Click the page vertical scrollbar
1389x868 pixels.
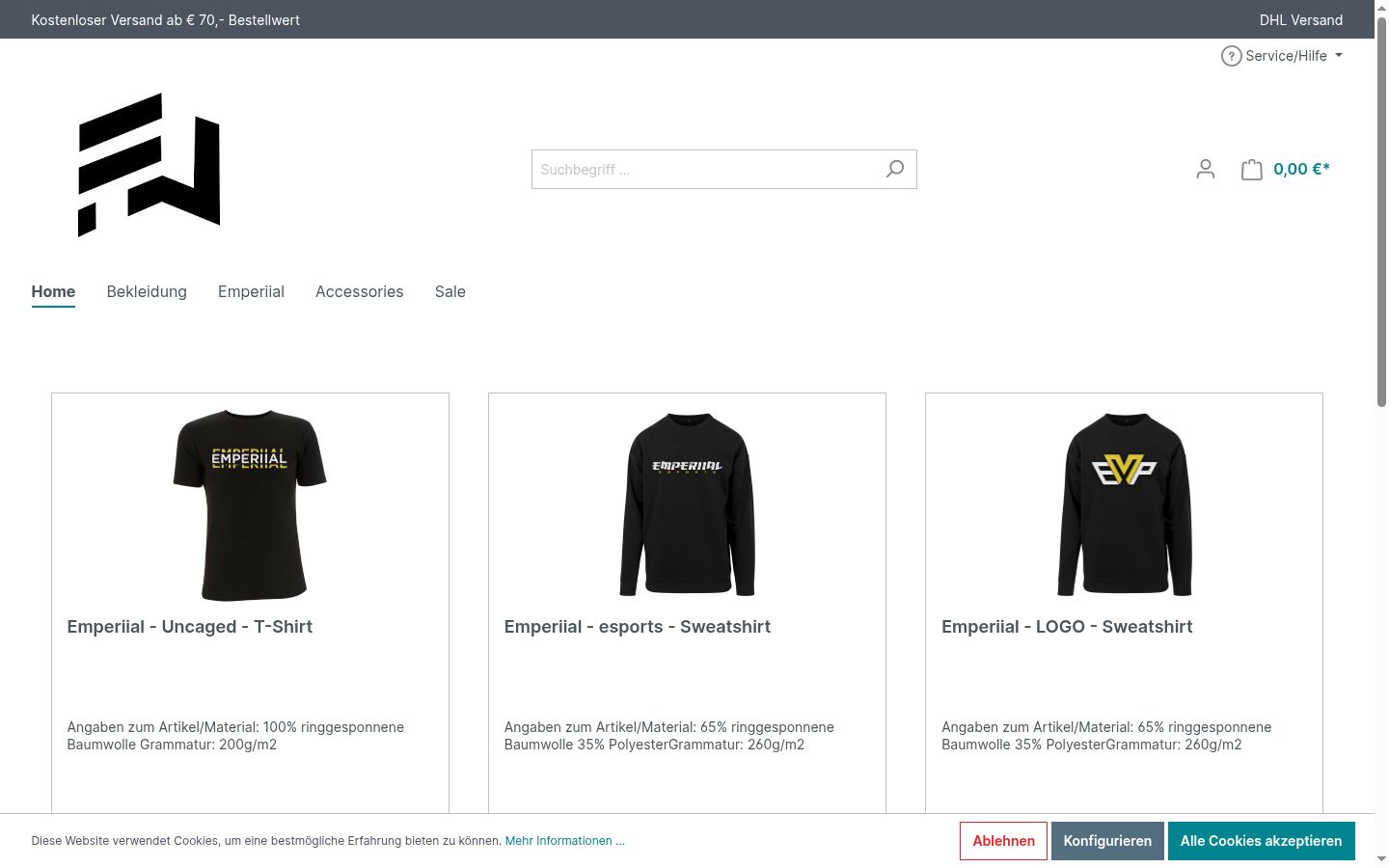point(1381,212)
